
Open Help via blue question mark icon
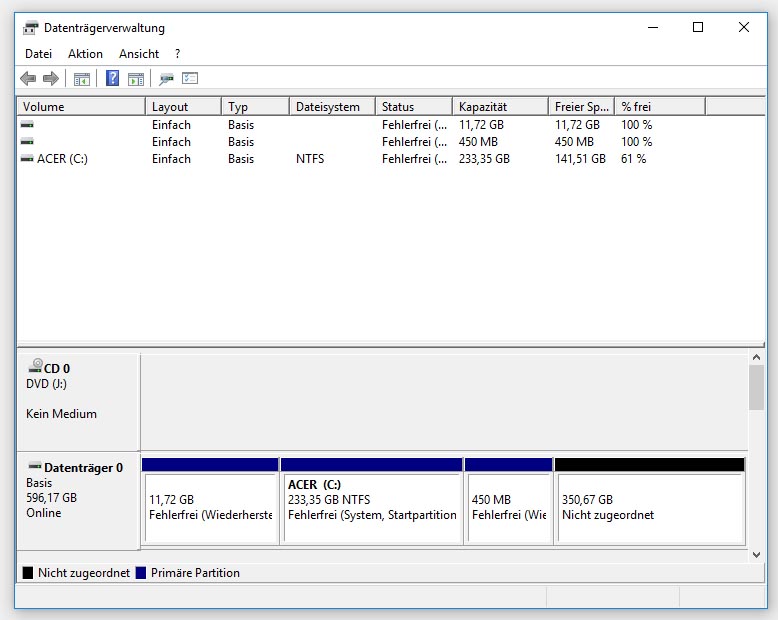113,79
